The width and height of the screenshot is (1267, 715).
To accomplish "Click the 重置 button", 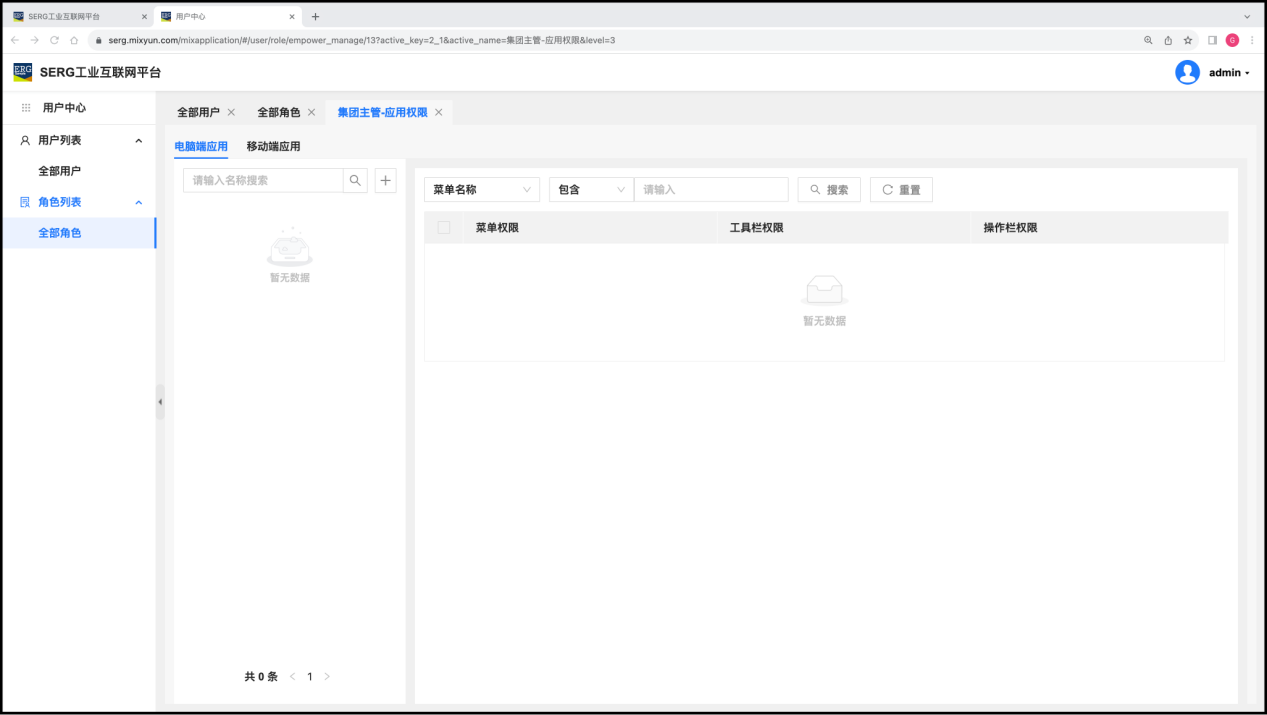I will pos(901,190).
